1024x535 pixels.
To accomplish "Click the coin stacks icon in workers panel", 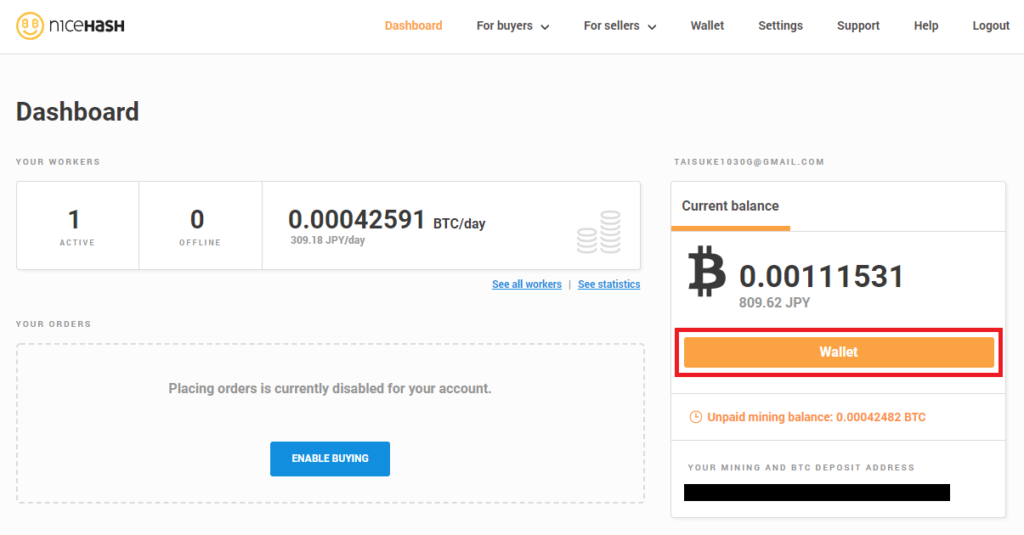I will tap(599, 232).
